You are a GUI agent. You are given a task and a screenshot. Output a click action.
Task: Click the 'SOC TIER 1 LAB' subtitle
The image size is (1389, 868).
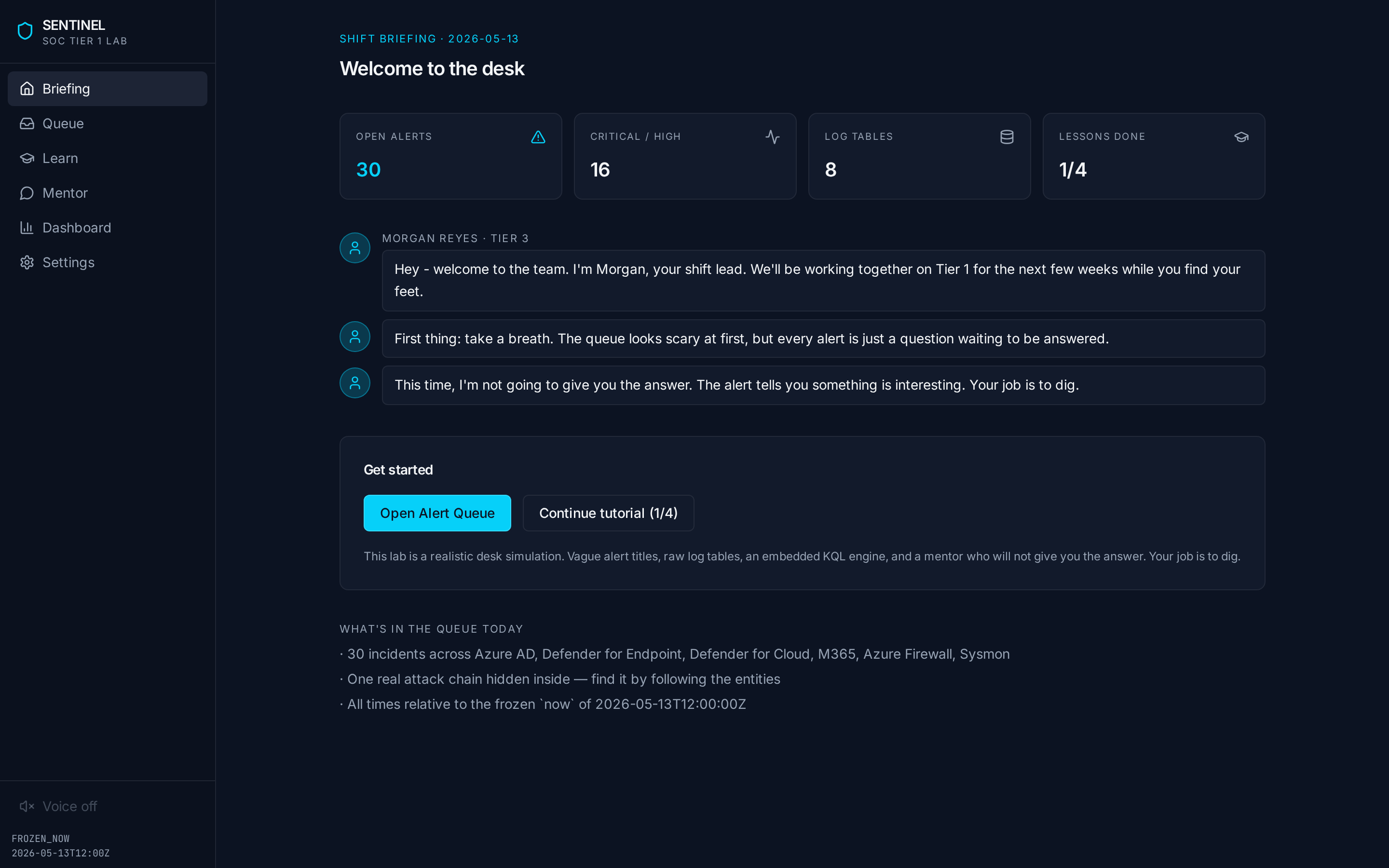(x=84, y=41)
